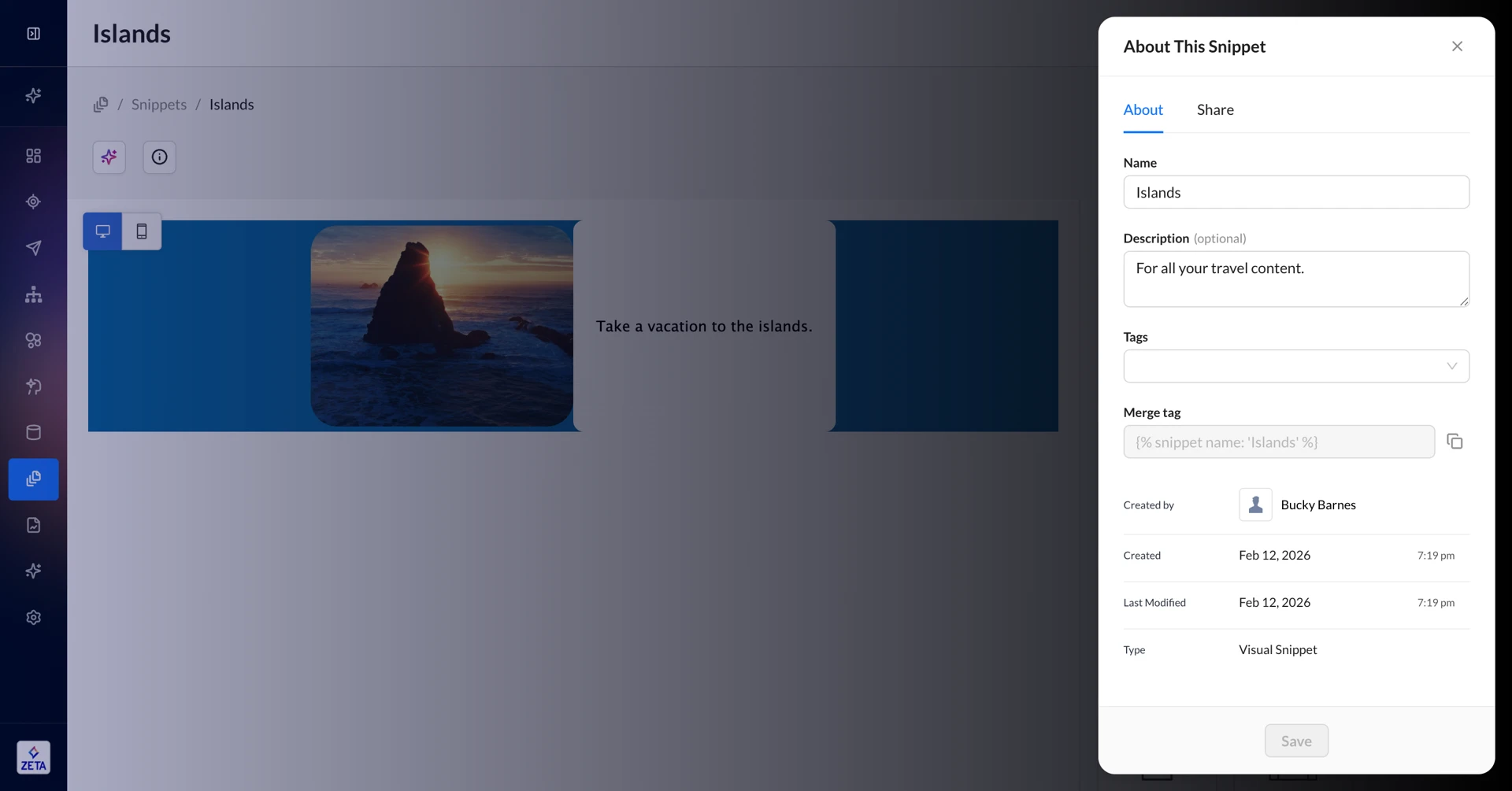Click the Name input field
Image resolution: width=1512 pixels, height=791 pixels.
click(1295, 192)
